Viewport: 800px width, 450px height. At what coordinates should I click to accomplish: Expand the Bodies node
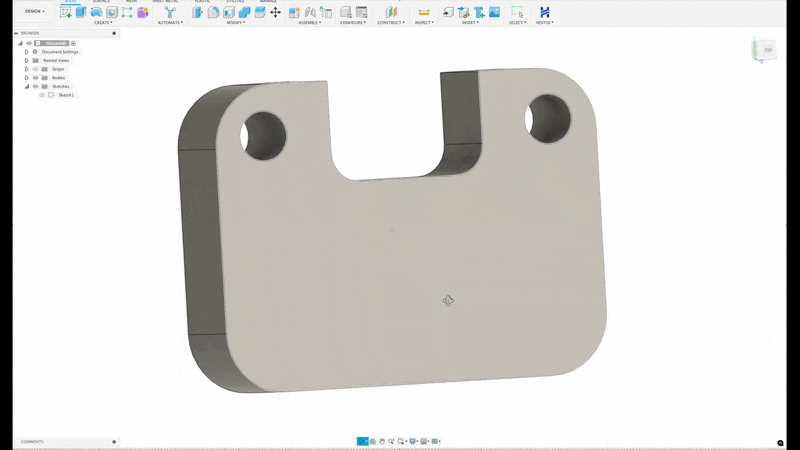click(27, 78)
